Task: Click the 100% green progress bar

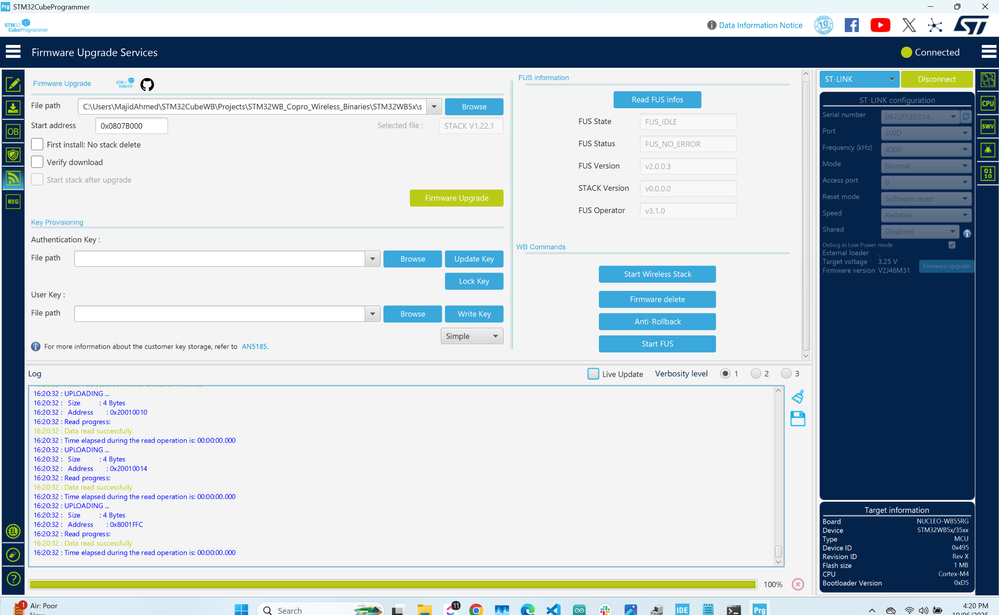Action: [392, 584]
